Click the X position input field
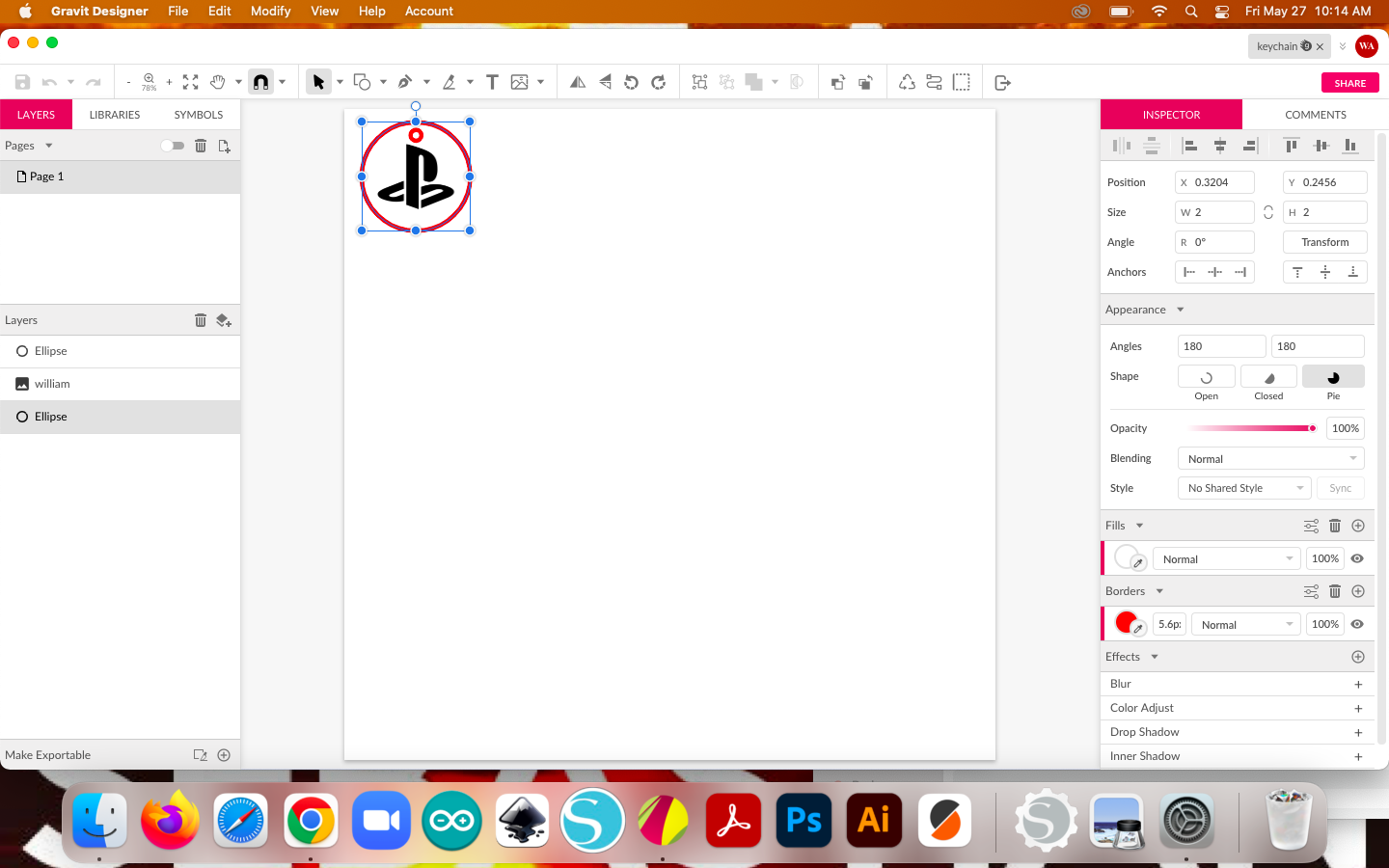The image size is (1389, 868). (x=1215, y=182)
